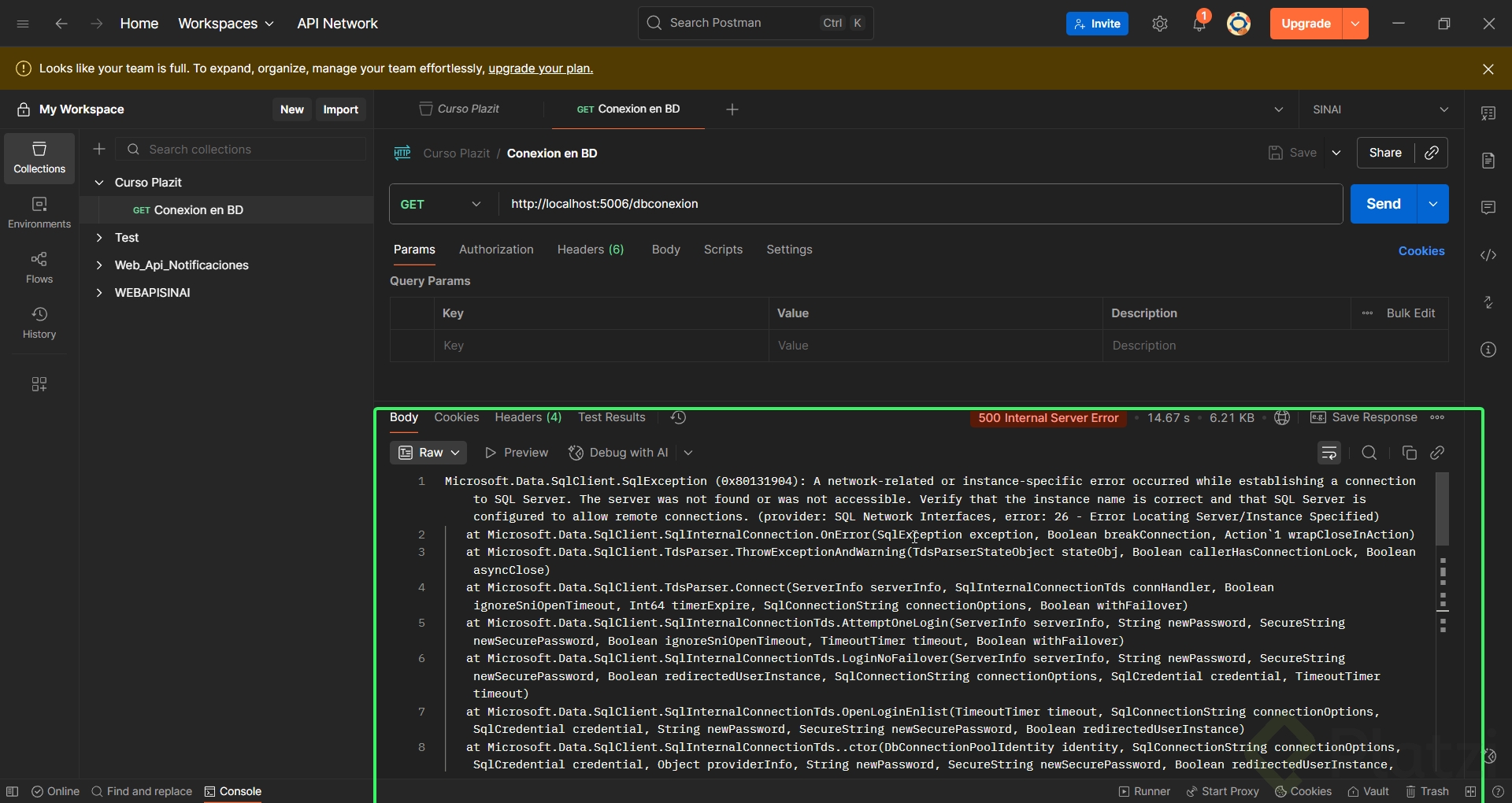Open the environment quick look icon
The width and height of the screenshot is (1512, 803).
click(1488, 113)
